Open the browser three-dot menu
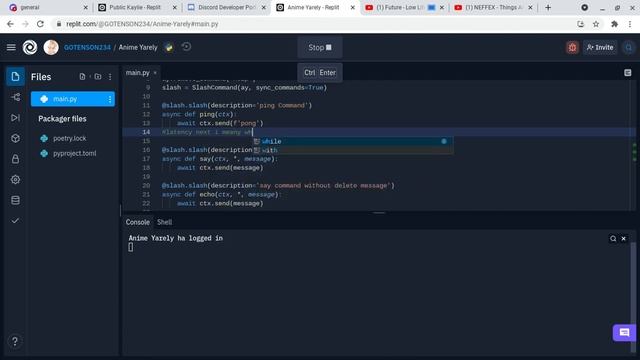Screen dimensions: 640x360 tap(630, 24)
